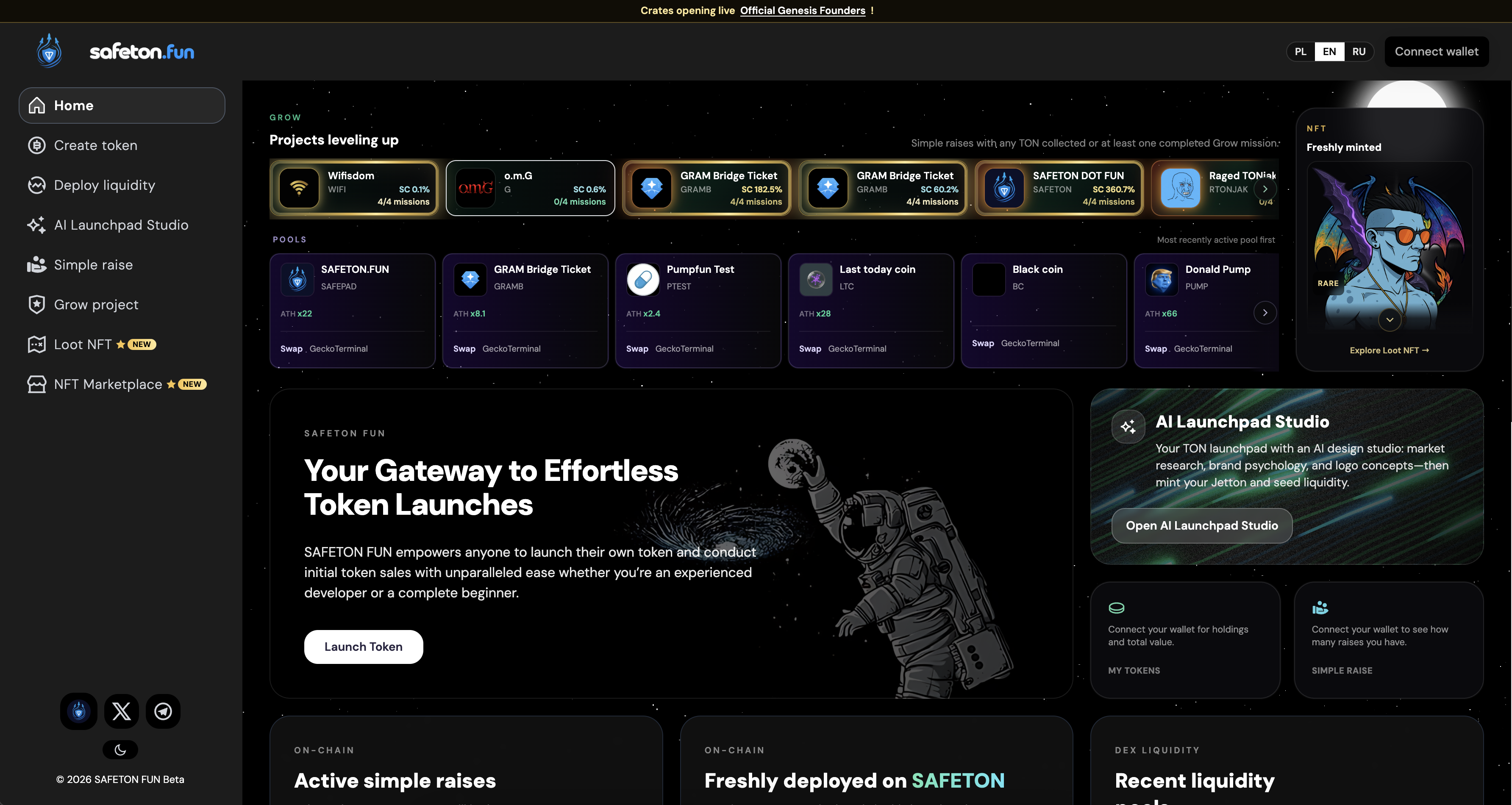Open NFT Marketplace menu item
The image size is (1512, 805).
tap(122, 385)
